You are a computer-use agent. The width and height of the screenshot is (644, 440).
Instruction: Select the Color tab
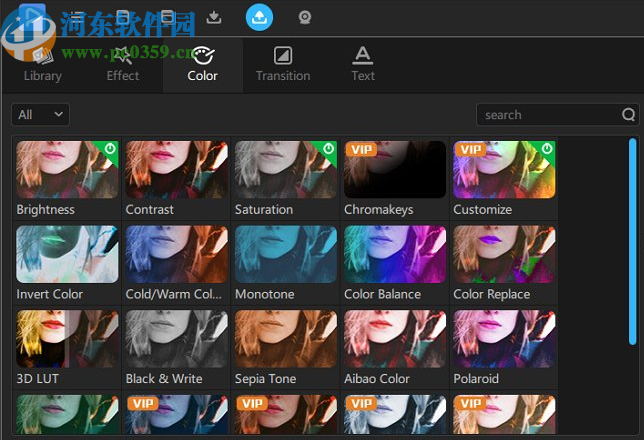coord(203,64)
